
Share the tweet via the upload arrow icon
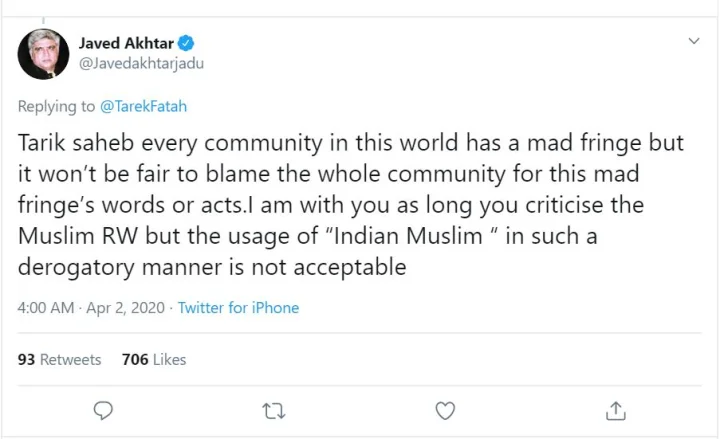click(x=616, y=410)
